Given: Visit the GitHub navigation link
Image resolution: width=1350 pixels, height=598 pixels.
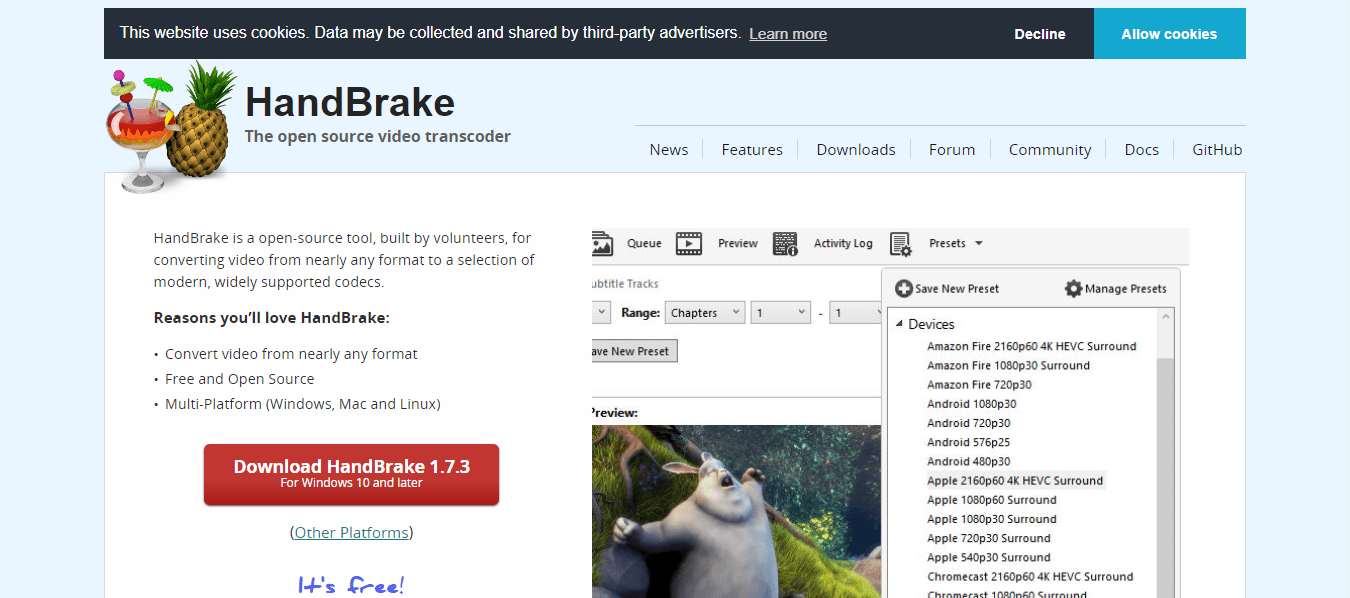Looking at the screenshot, I should [x=1217, y=150].
